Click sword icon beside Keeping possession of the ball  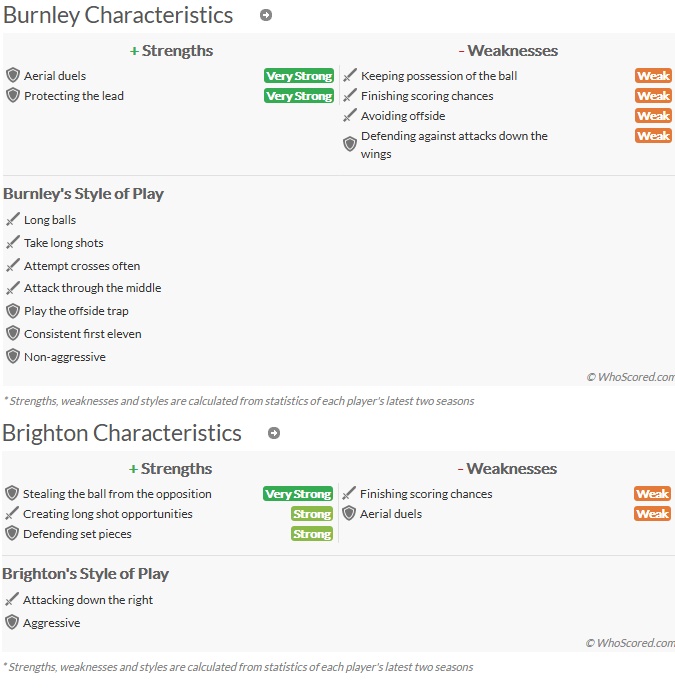350,75
